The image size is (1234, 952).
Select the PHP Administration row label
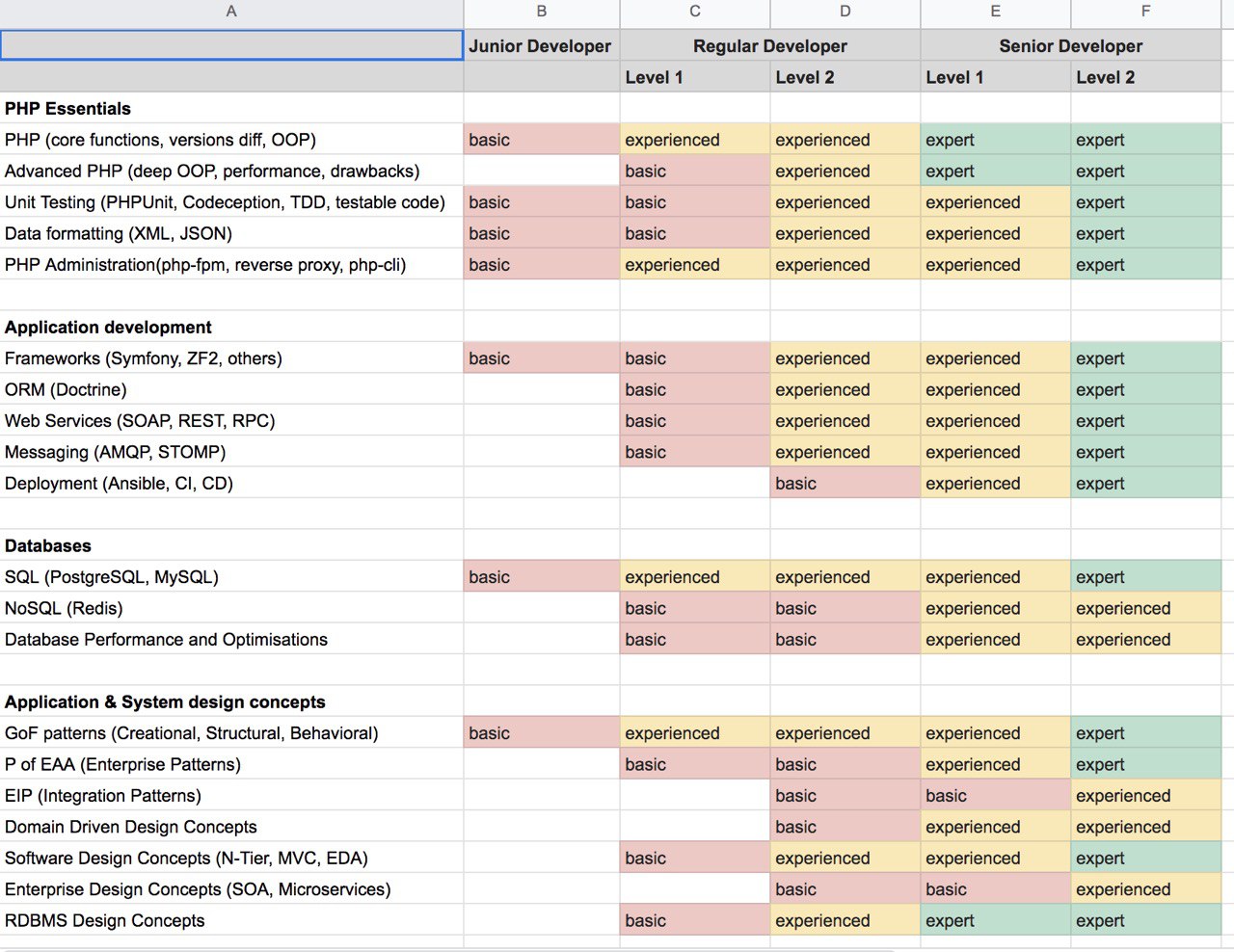(231, 264)
